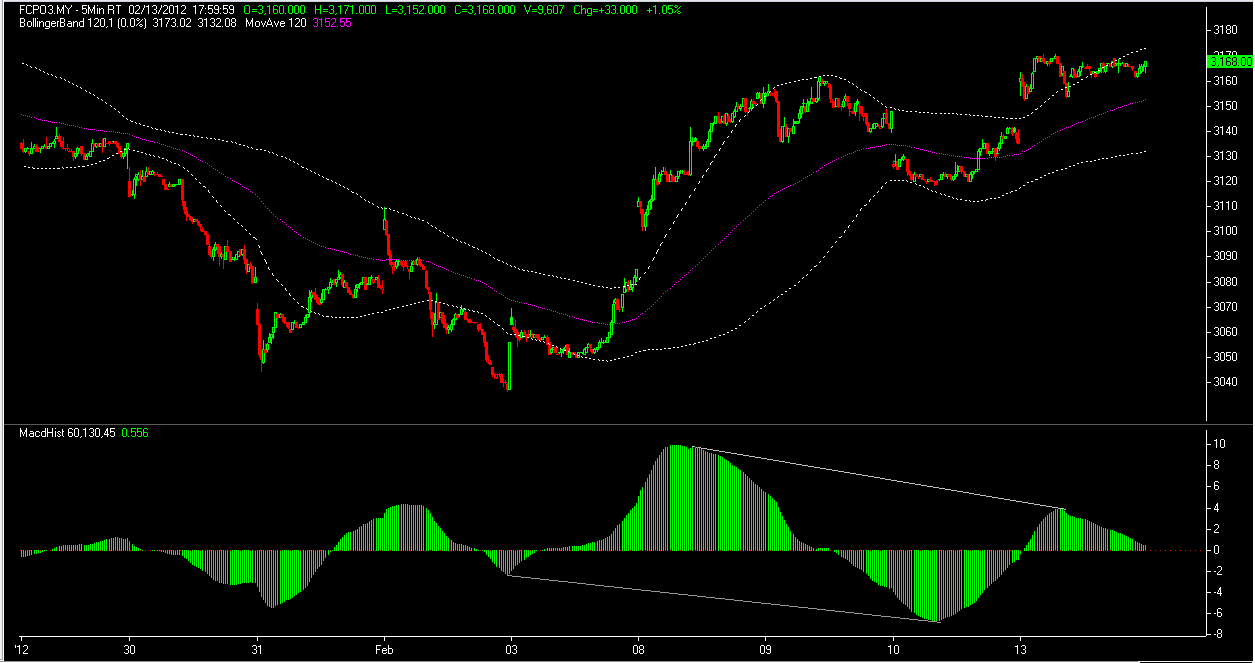Click the 08 date label on time axis
1255x663 pixels.
(x=637, y=650)
